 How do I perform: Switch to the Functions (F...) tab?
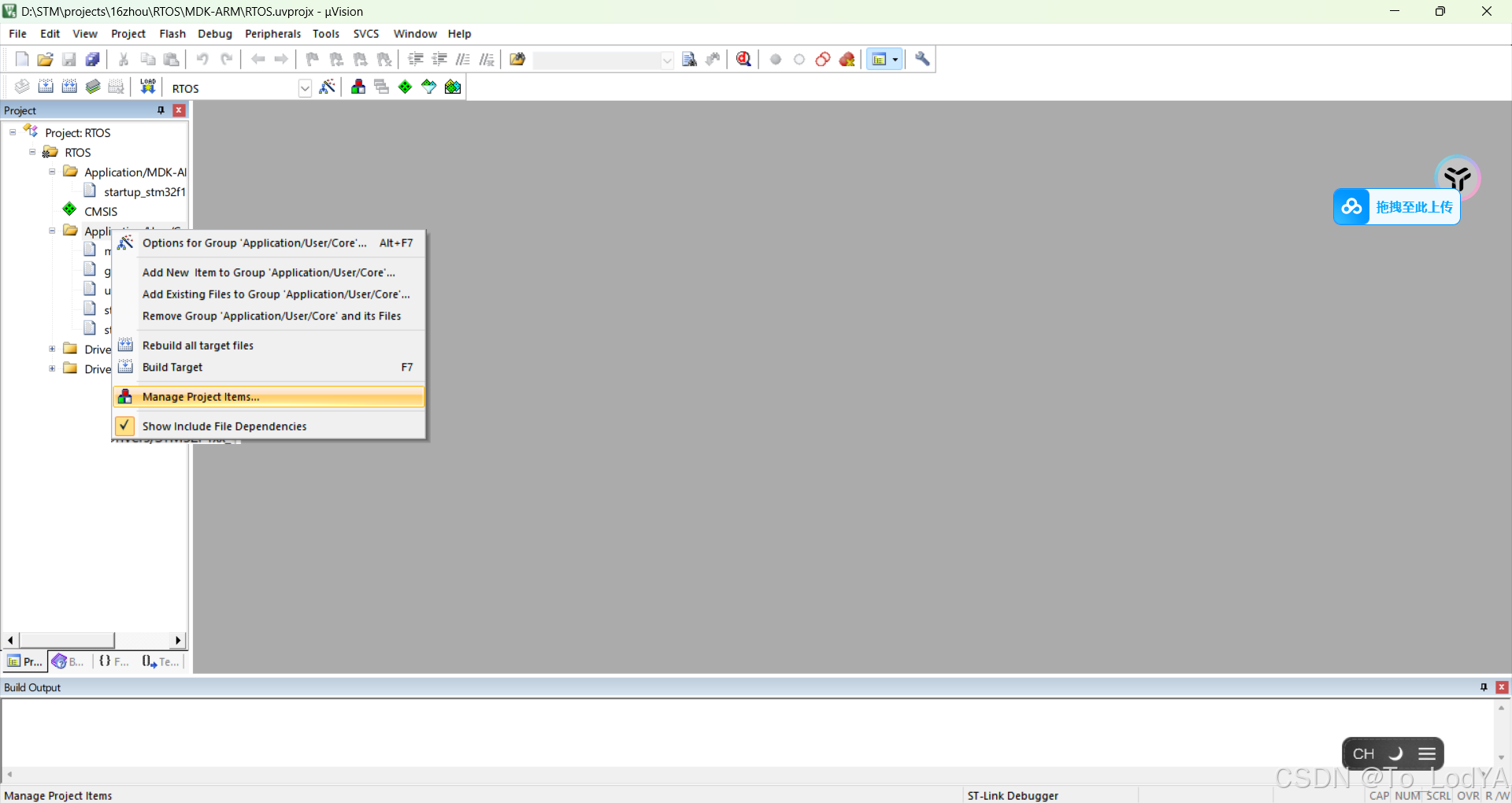click(x=114, y=661)
